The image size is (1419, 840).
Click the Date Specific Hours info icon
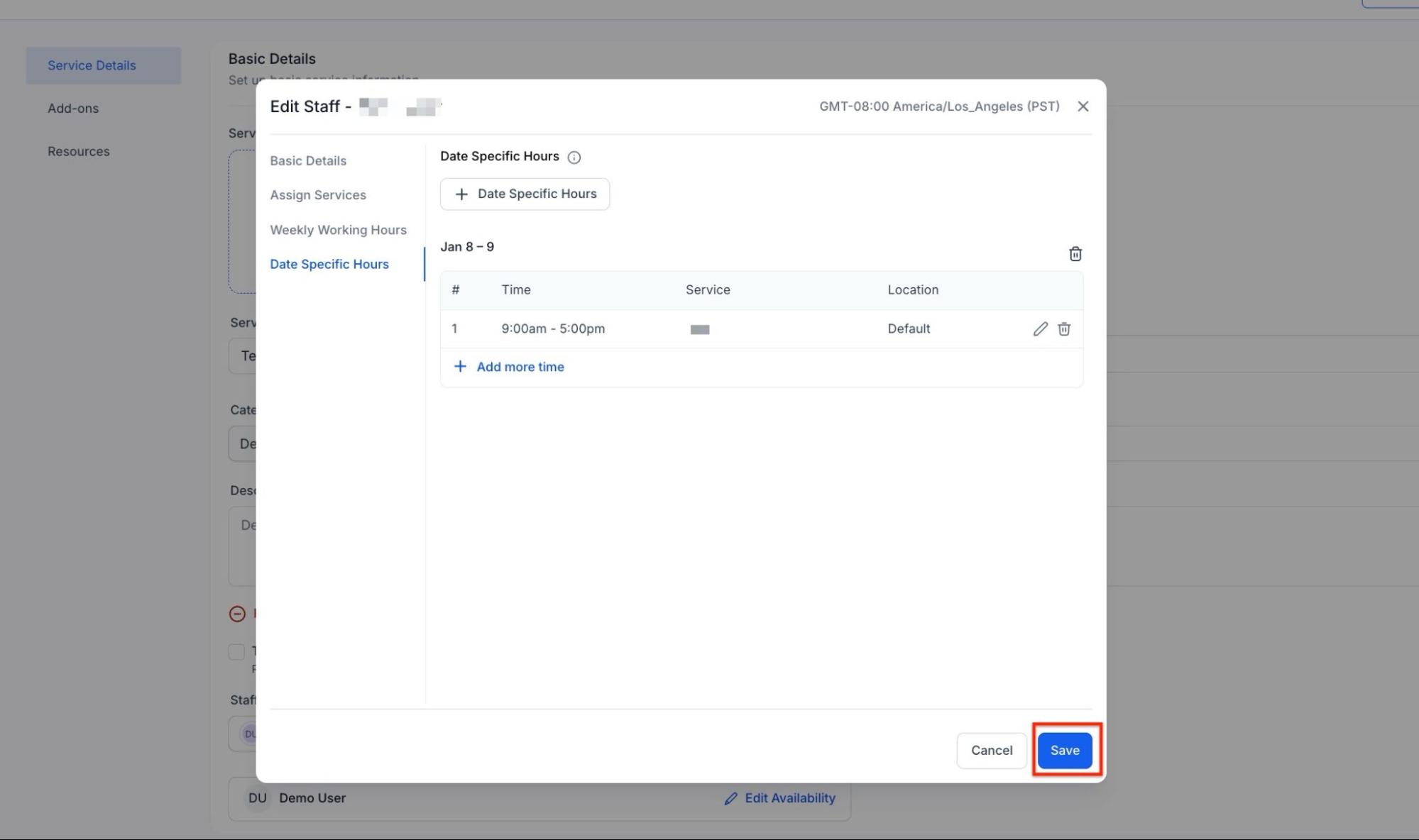coord(574,157)
